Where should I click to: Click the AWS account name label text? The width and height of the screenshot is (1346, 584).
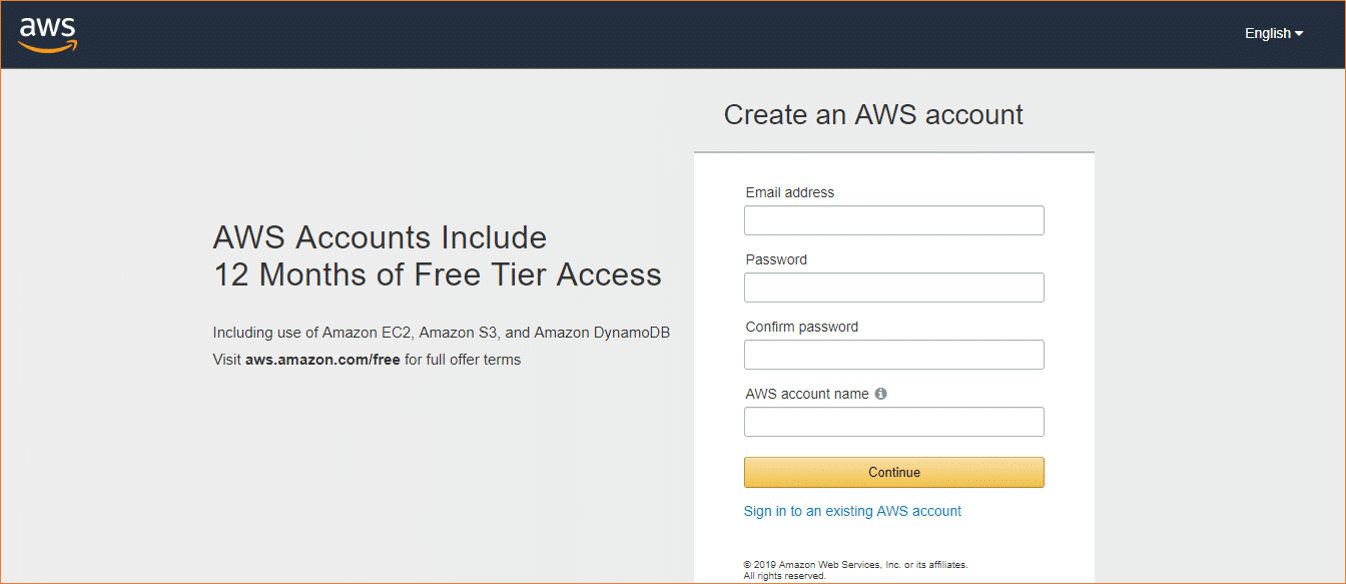(x=807, y=394)
